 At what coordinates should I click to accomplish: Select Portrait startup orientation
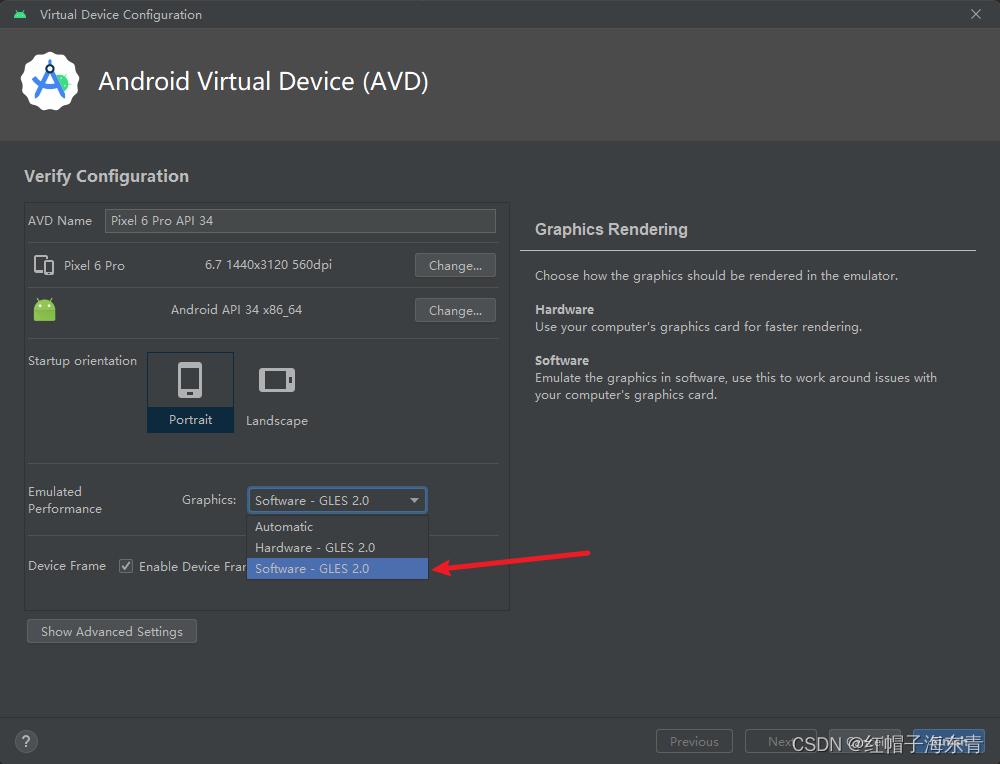pos(190,392)
